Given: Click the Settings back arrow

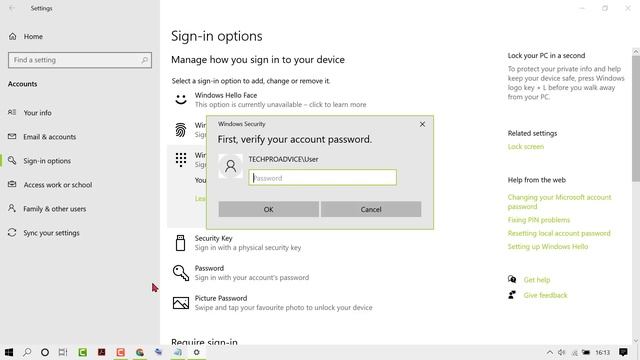Looking at the screenshot, I should [x=12, y=8].
